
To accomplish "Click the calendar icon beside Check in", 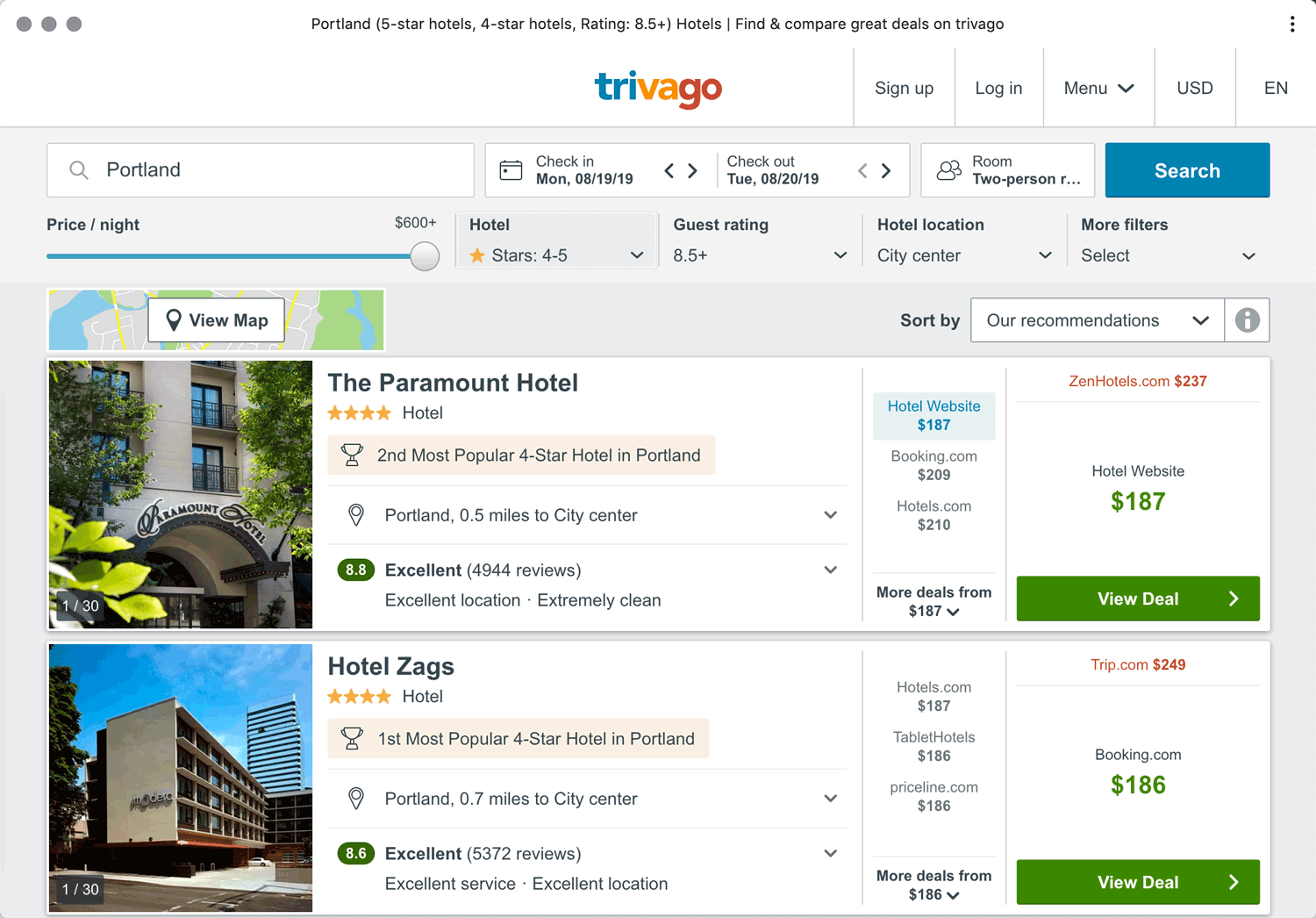I will 511,170.
